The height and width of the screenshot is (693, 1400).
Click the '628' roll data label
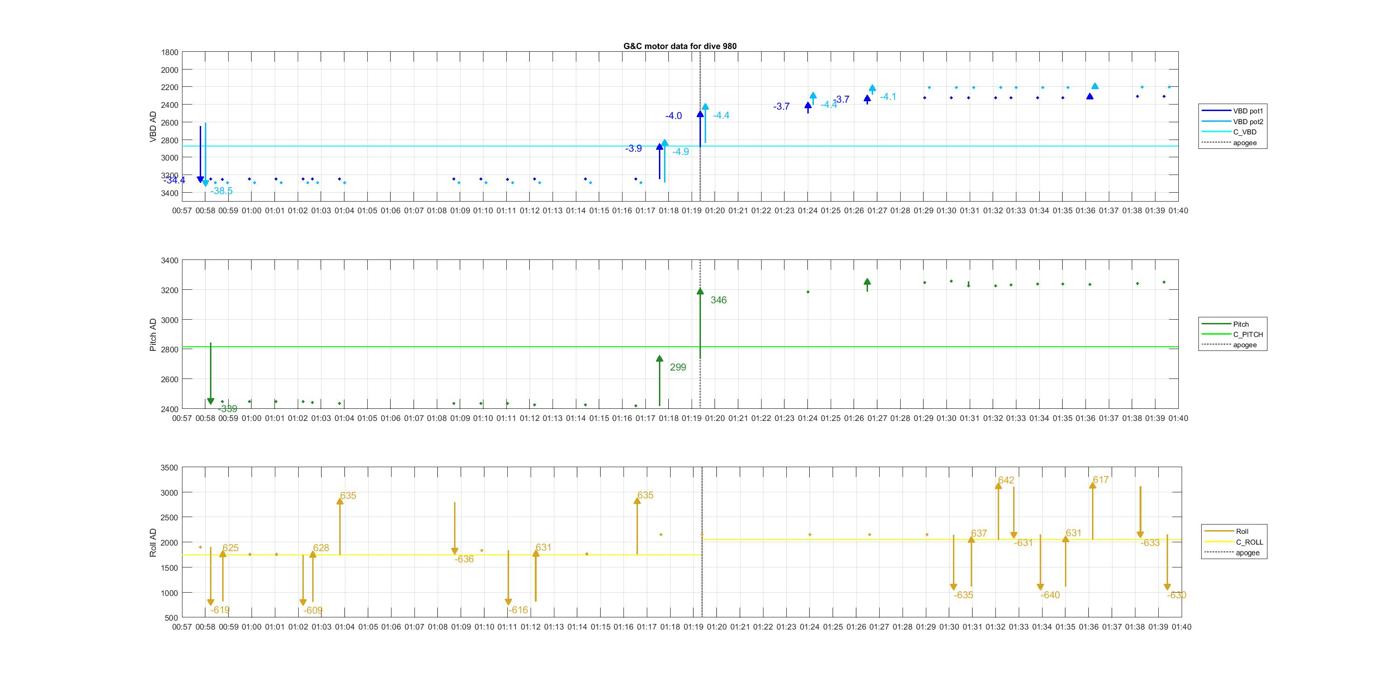[321, 548]
